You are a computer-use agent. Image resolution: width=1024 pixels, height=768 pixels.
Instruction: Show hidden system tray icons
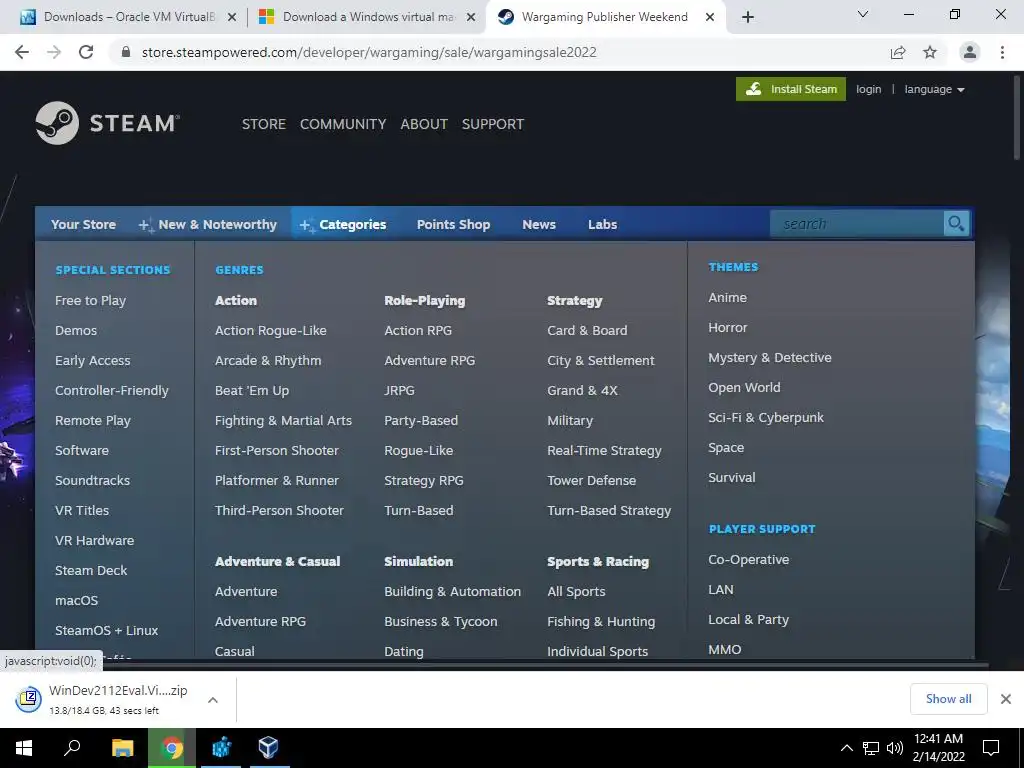[x=846, y=748]
